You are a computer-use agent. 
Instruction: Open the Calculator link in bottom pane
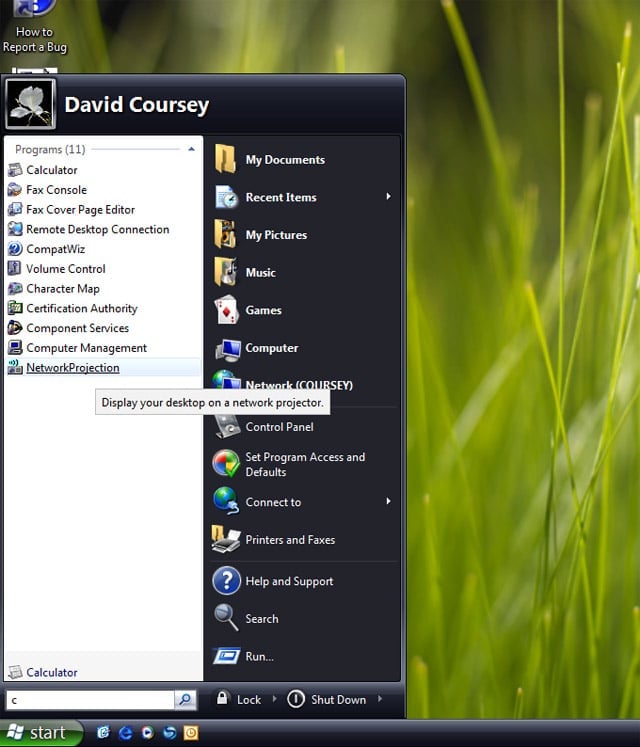coord(51,672)
